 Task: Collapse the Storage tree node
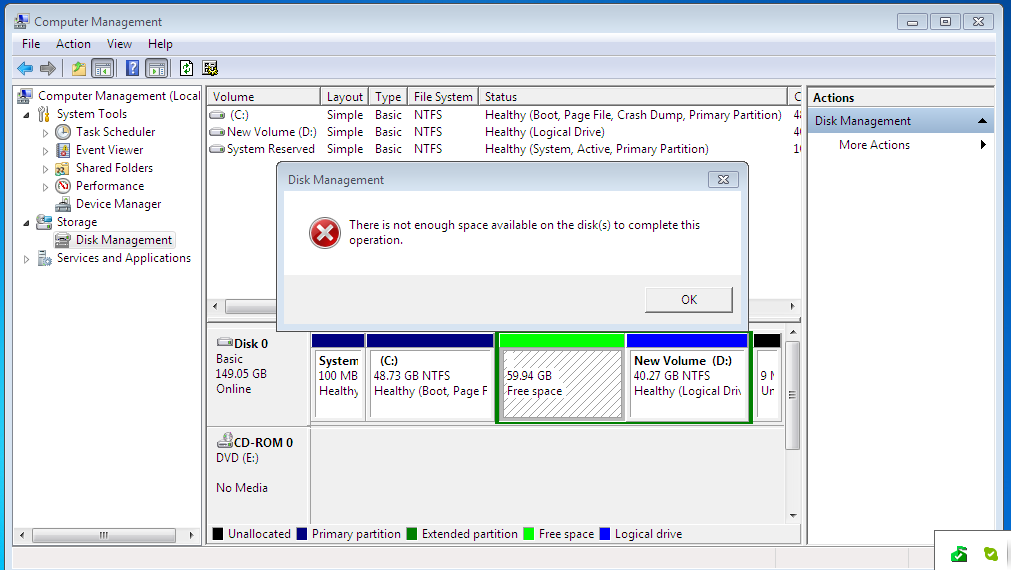tap(26, 223)
